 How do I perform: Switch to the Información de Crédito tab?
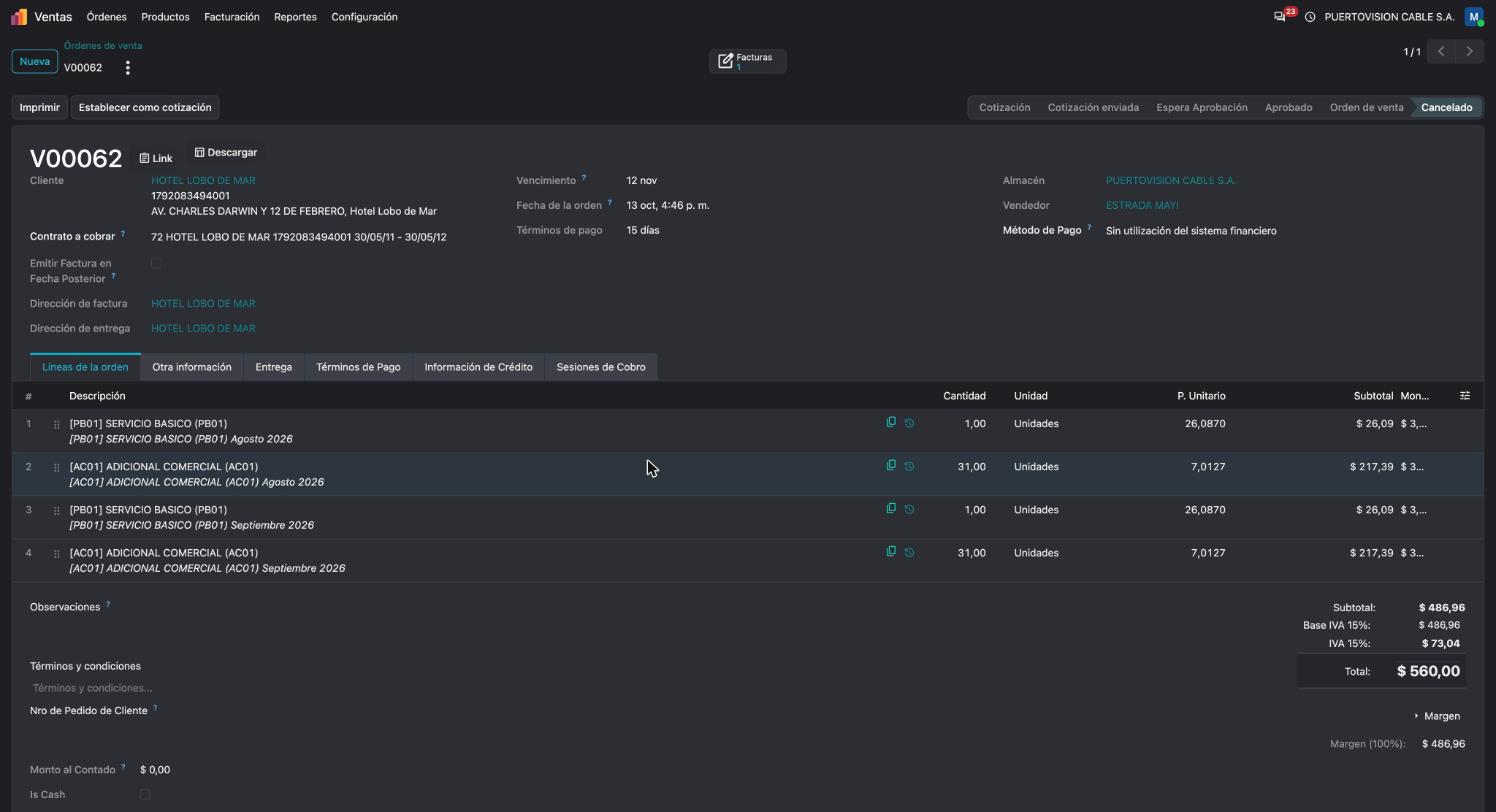point(478,367)
